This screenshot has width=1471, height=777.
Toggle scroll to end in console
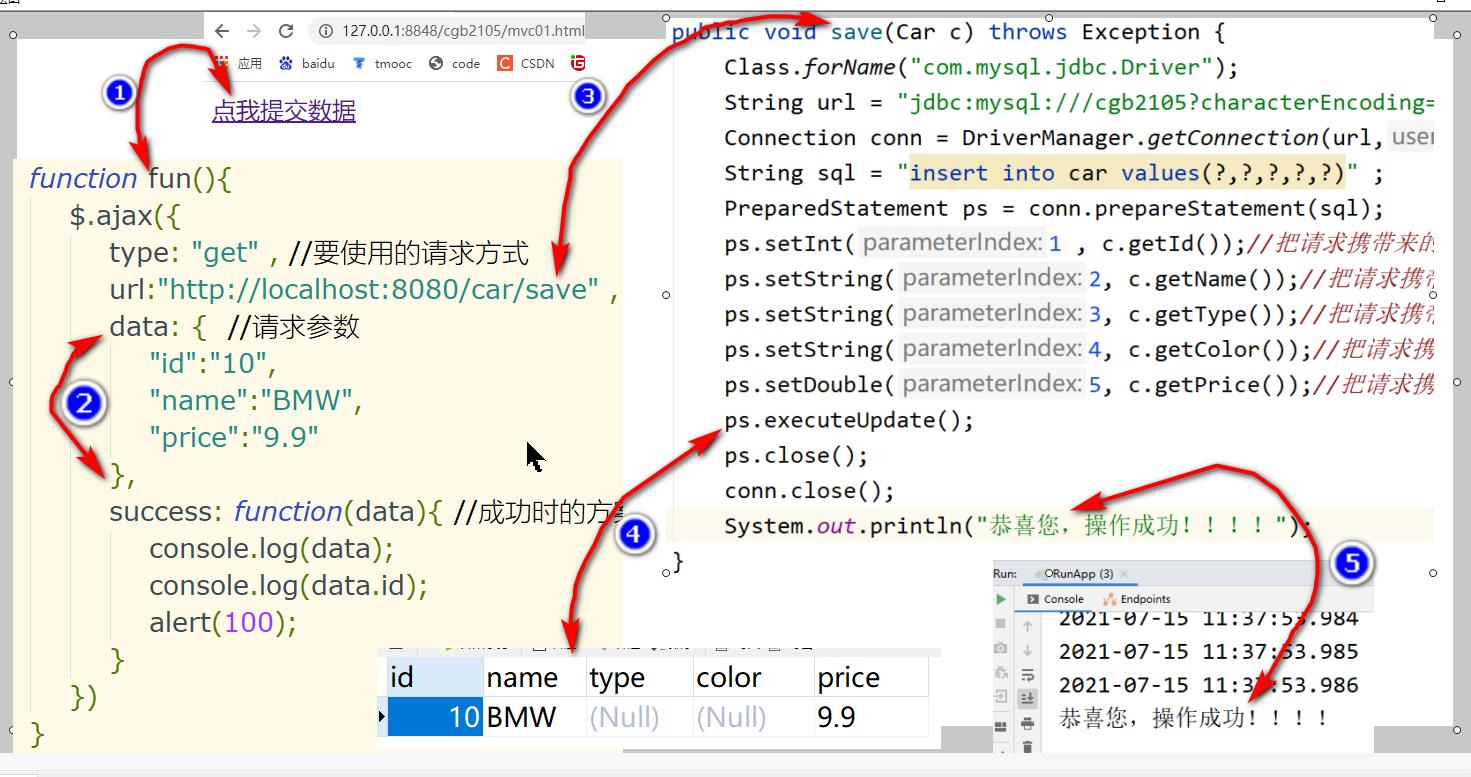tap(1027, 699)
